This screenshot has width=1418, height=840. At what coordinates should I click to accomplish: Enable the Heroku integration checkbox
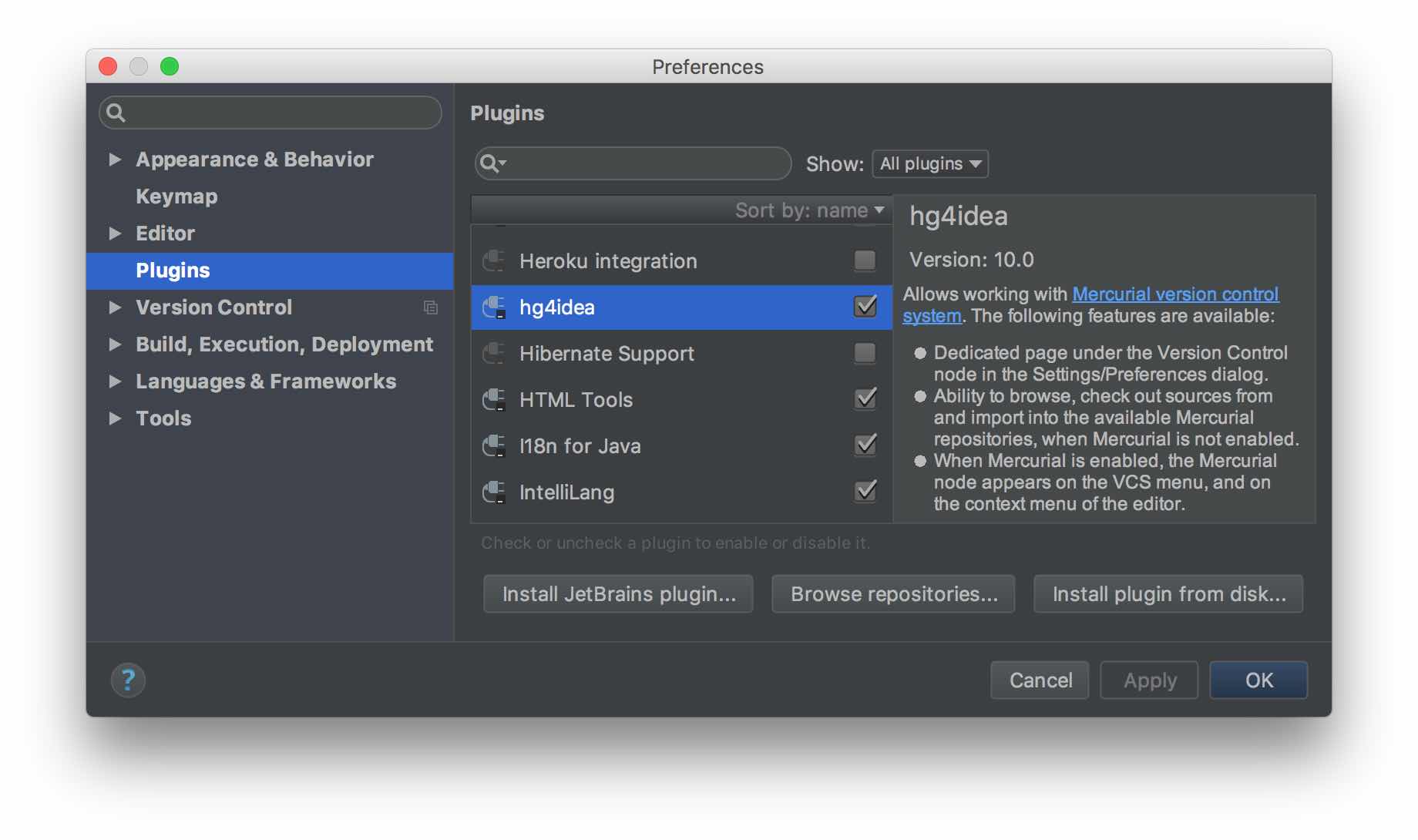click(865, 260)
